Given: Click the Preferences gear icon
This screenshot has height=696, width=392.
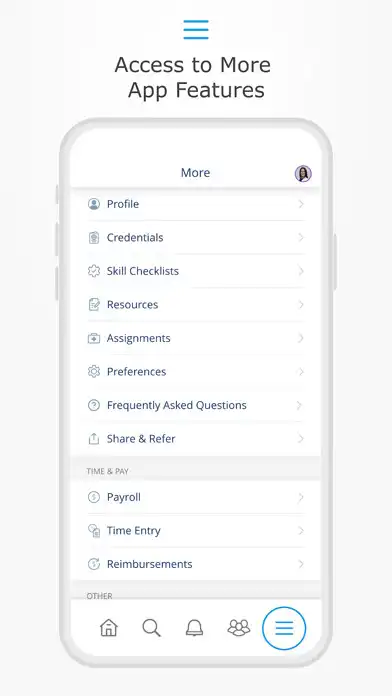Looking at the screenshot, I should coord(94,372).
